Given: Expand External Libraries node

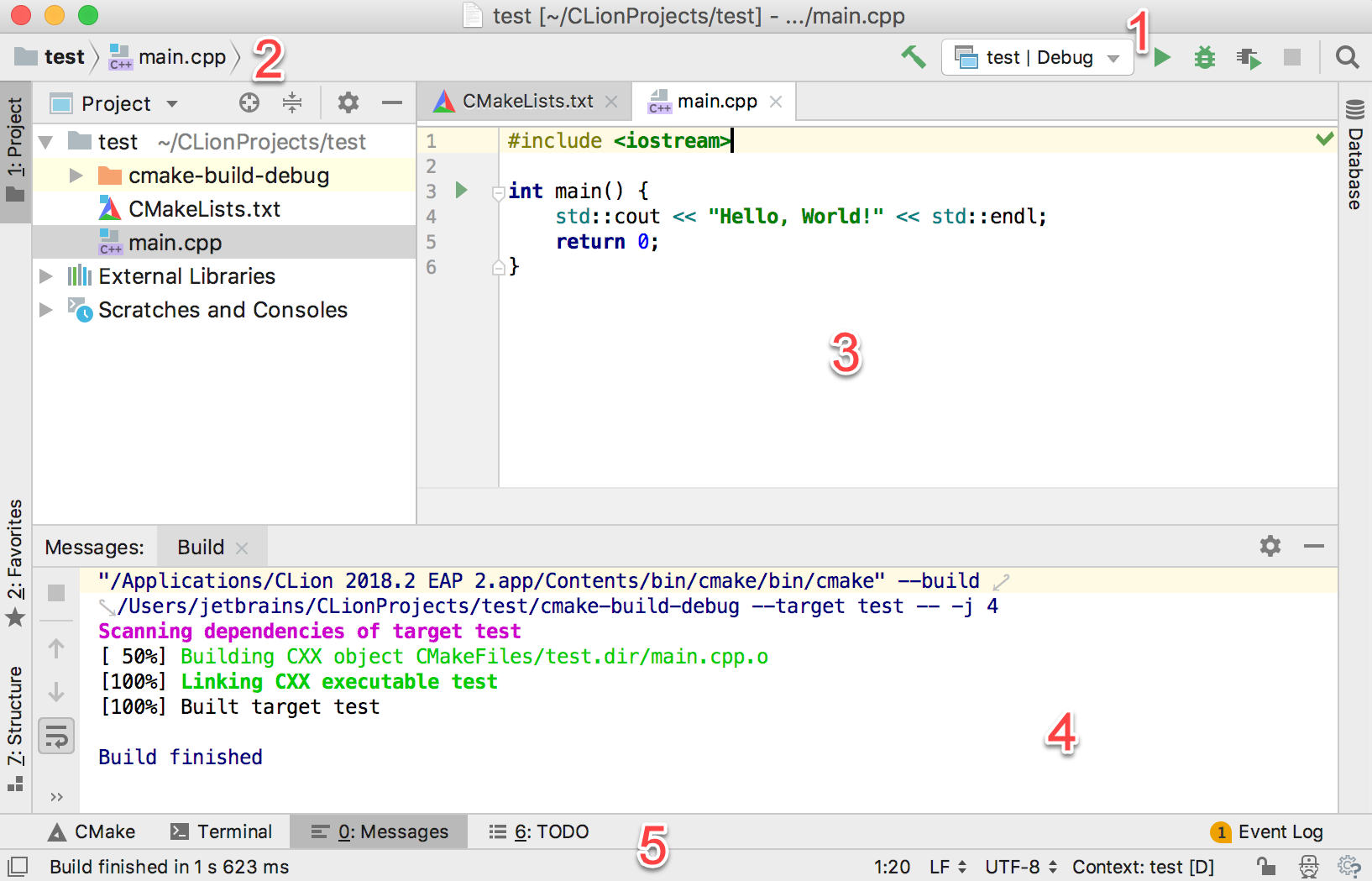Looking at the screenshot, I should [x=46, y=276].
